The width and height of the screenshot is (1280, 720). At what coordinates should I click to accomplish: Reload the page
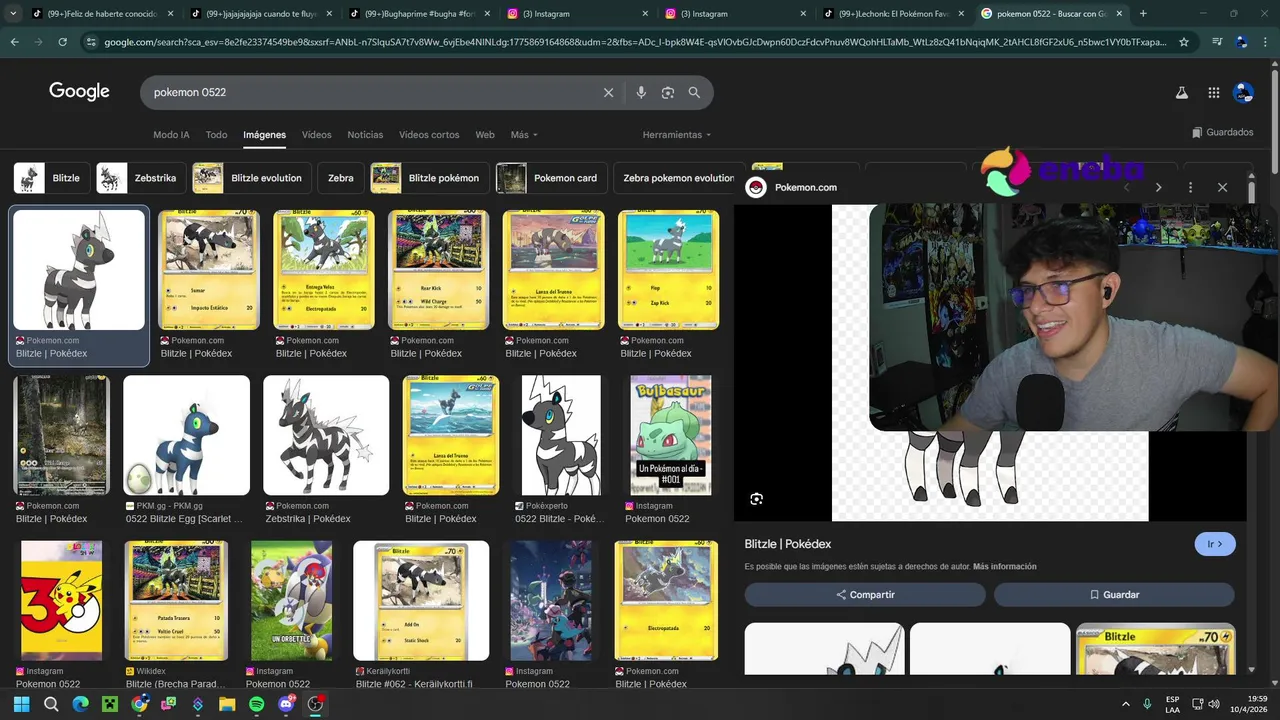pos(62,42)
